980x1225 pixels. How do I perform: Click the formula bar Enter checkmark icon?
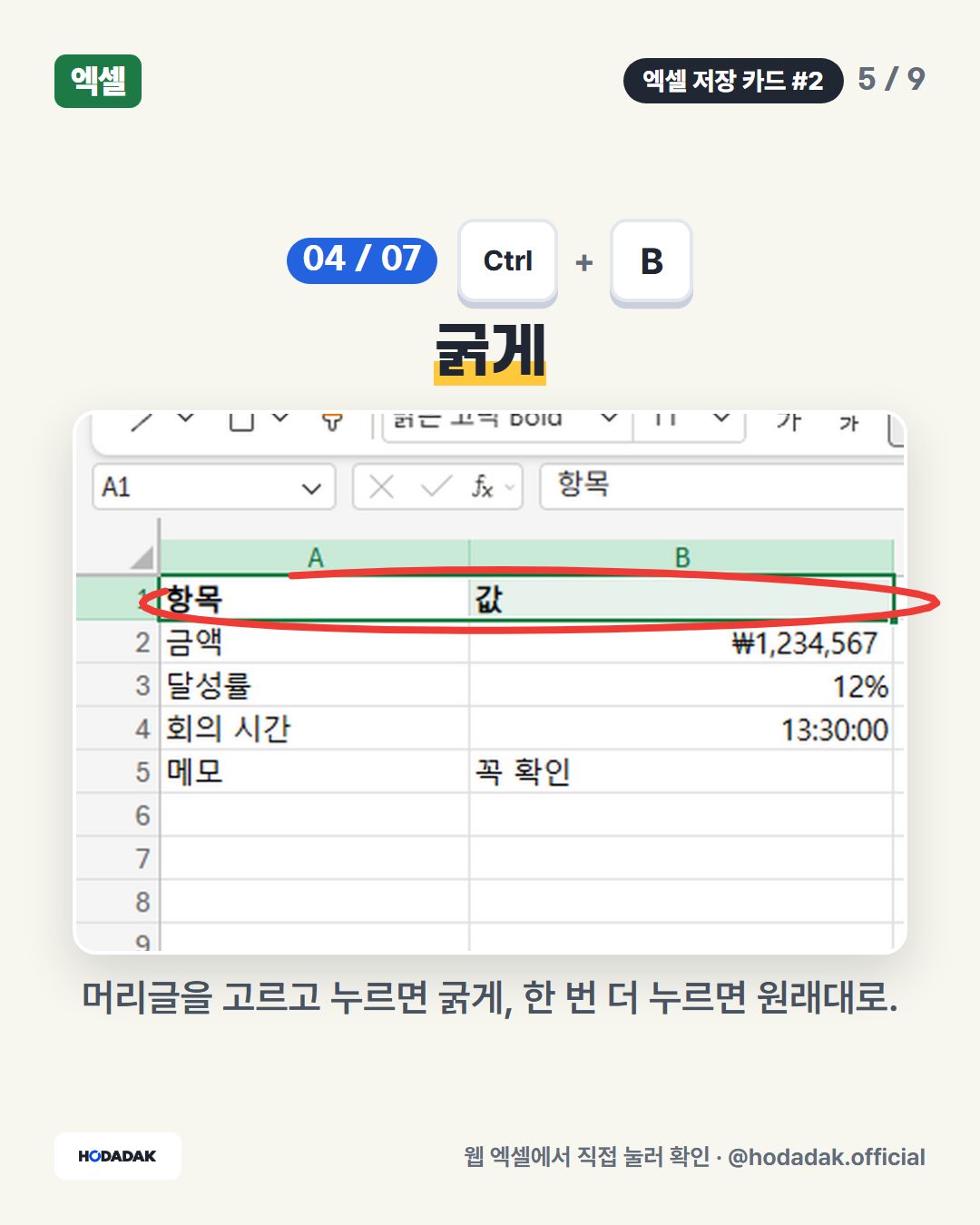click(x=436, y=487)
